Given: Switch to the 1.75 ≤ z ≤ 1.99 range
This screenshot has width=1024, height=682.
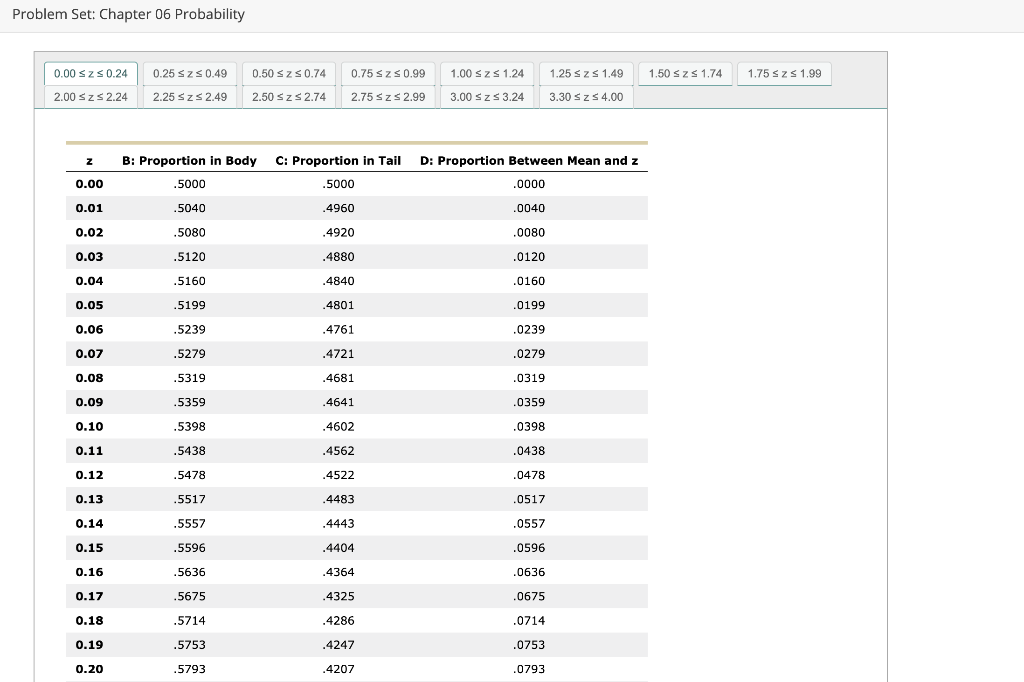Looking at the screenshot, I should (x=783, y=73).
